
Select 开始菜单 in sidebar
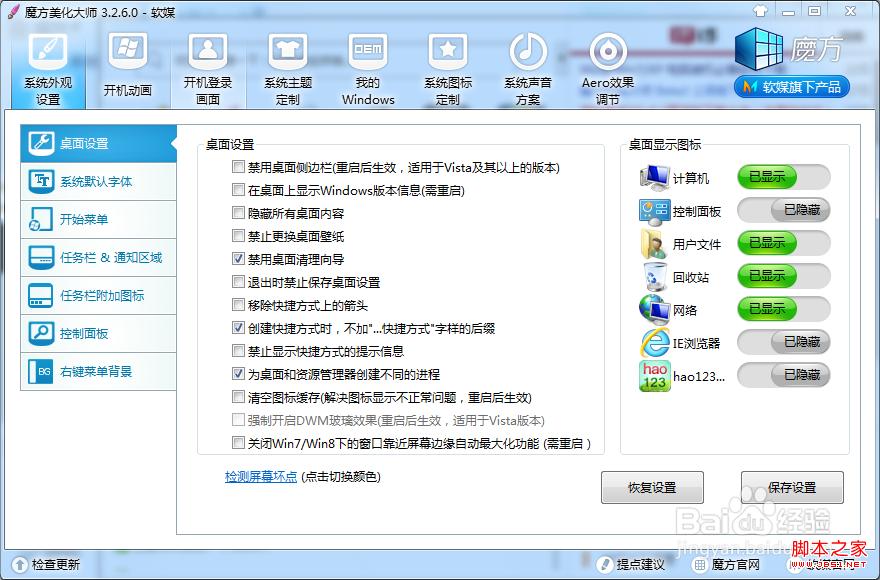click(x=98, y=220)
